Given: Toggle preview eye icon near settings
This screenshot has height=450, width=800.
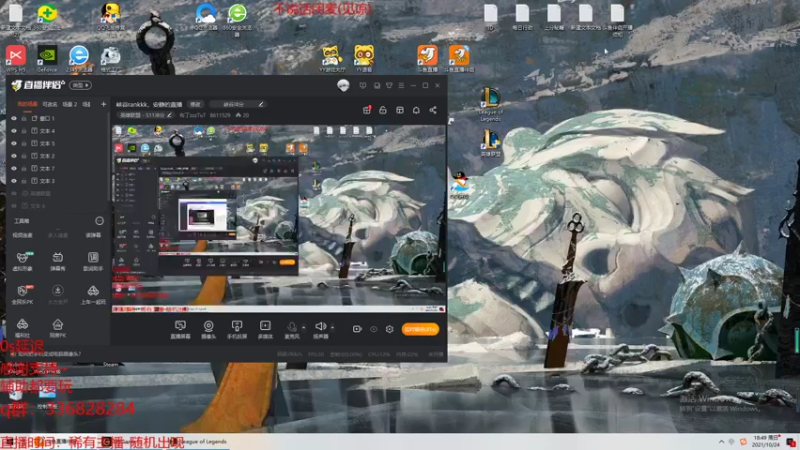Looking at the screenshot, I should click(x=373, y=329).
